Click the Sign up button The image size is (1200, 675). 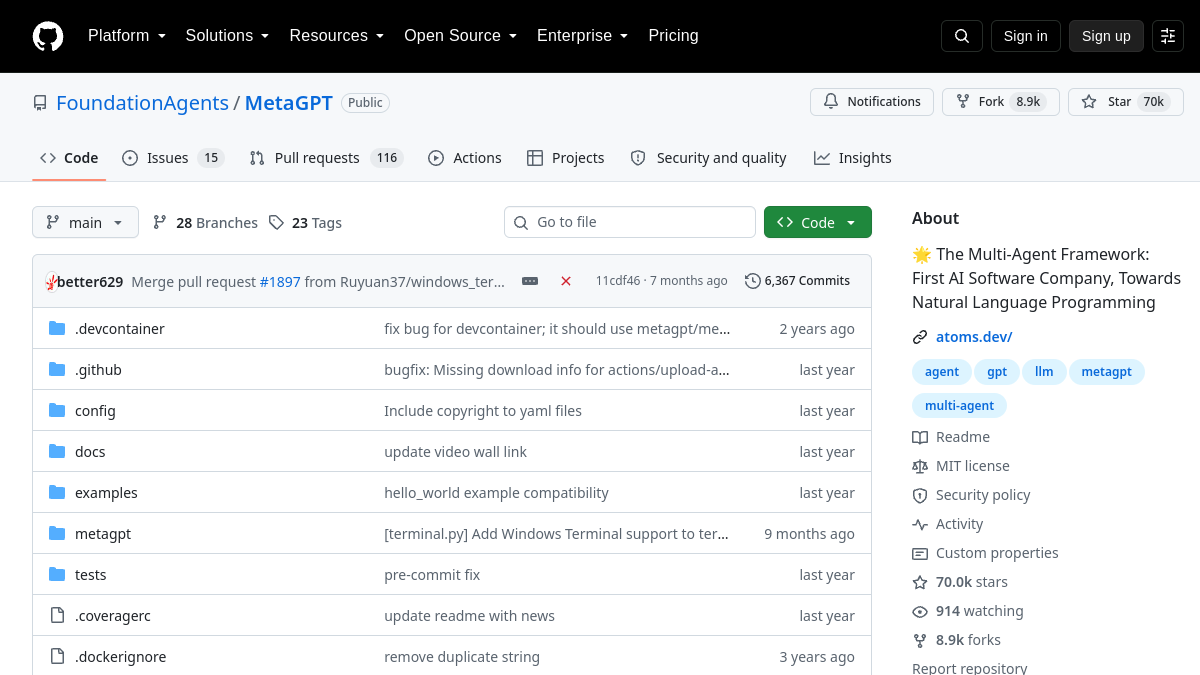click(x=1106, y=36)
